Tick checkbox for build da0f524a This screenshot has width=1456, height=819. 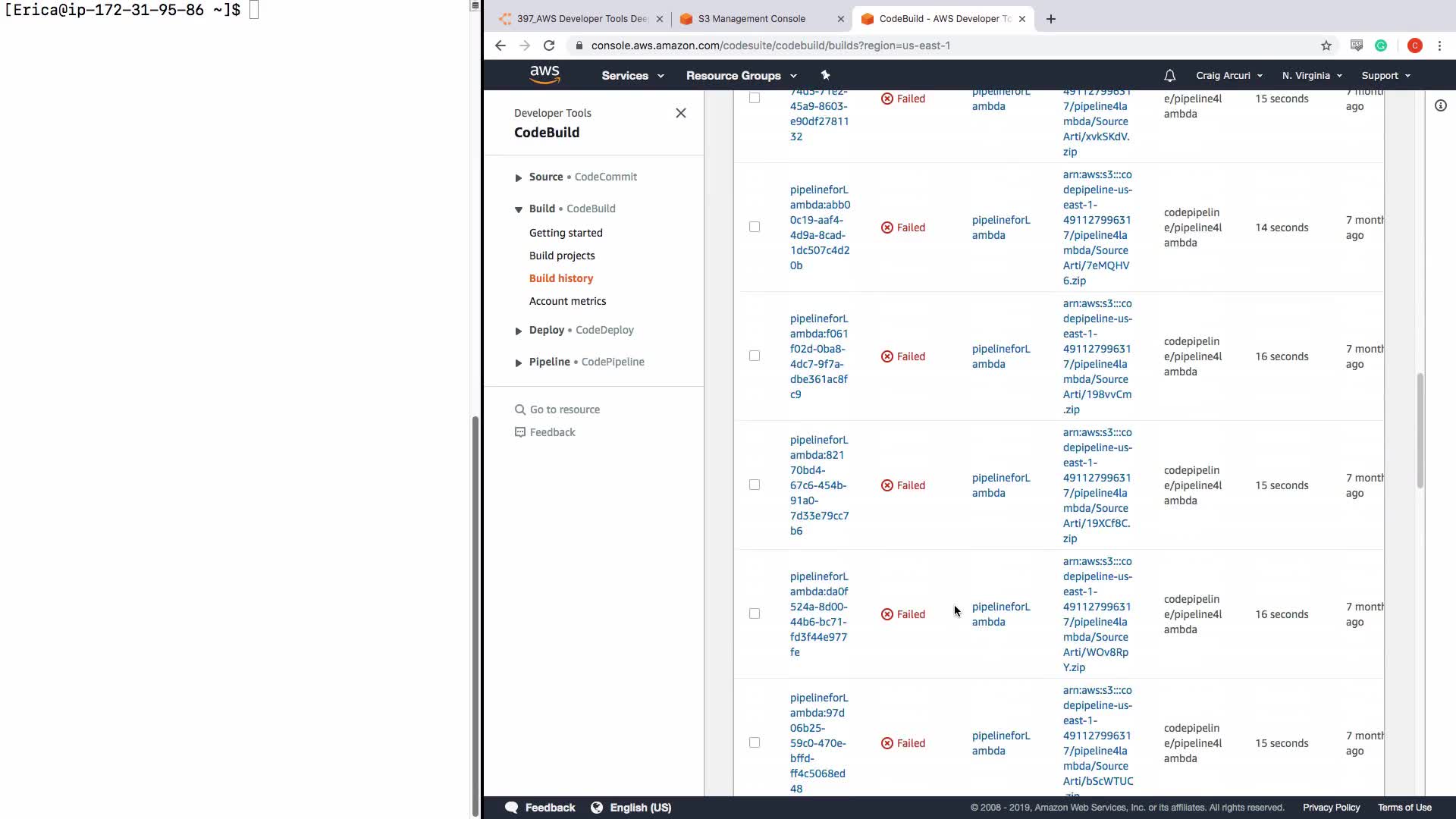(x=755, y=613)
